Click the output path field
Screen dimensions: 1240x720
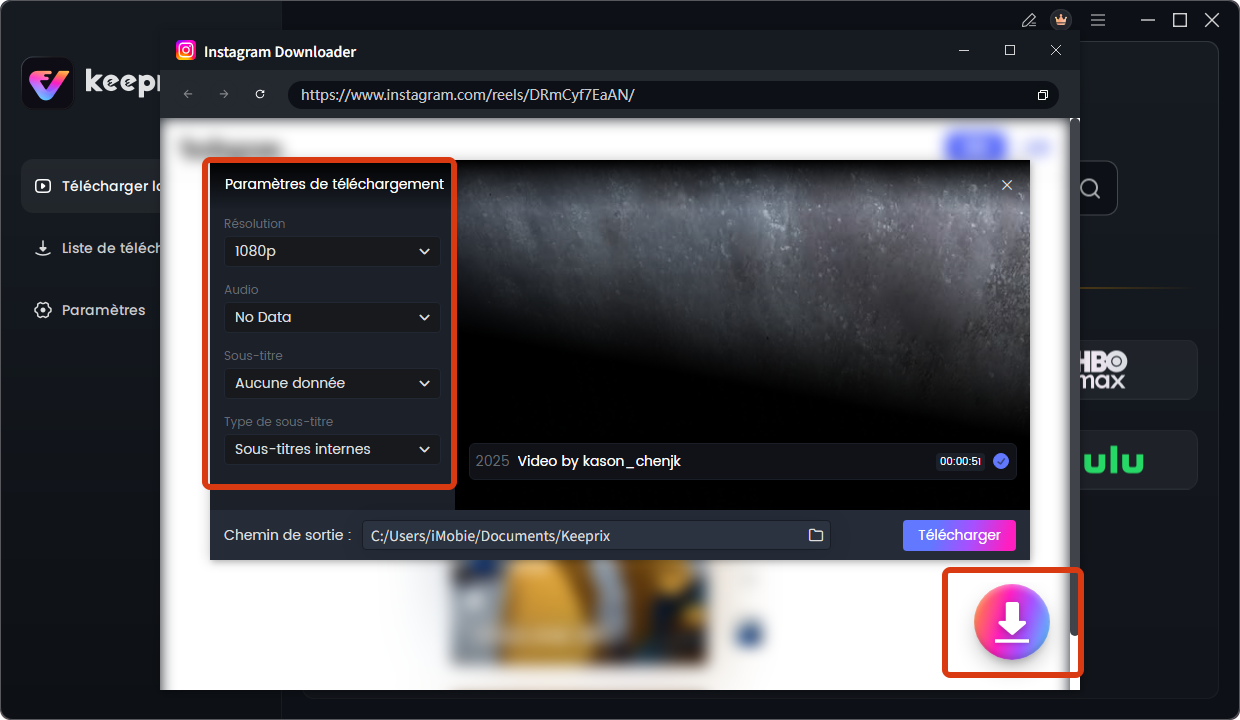point(584,536)
